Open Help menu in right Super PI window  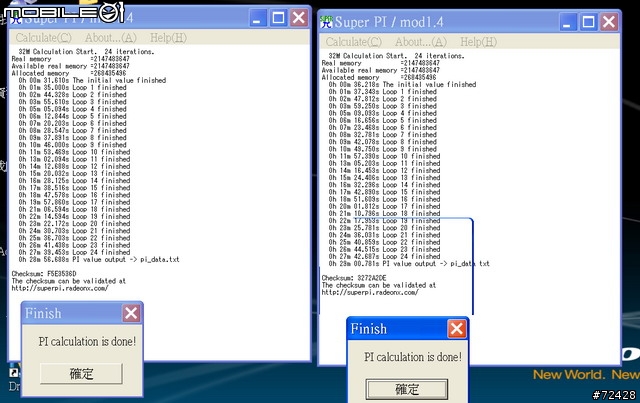click(478, 42)
